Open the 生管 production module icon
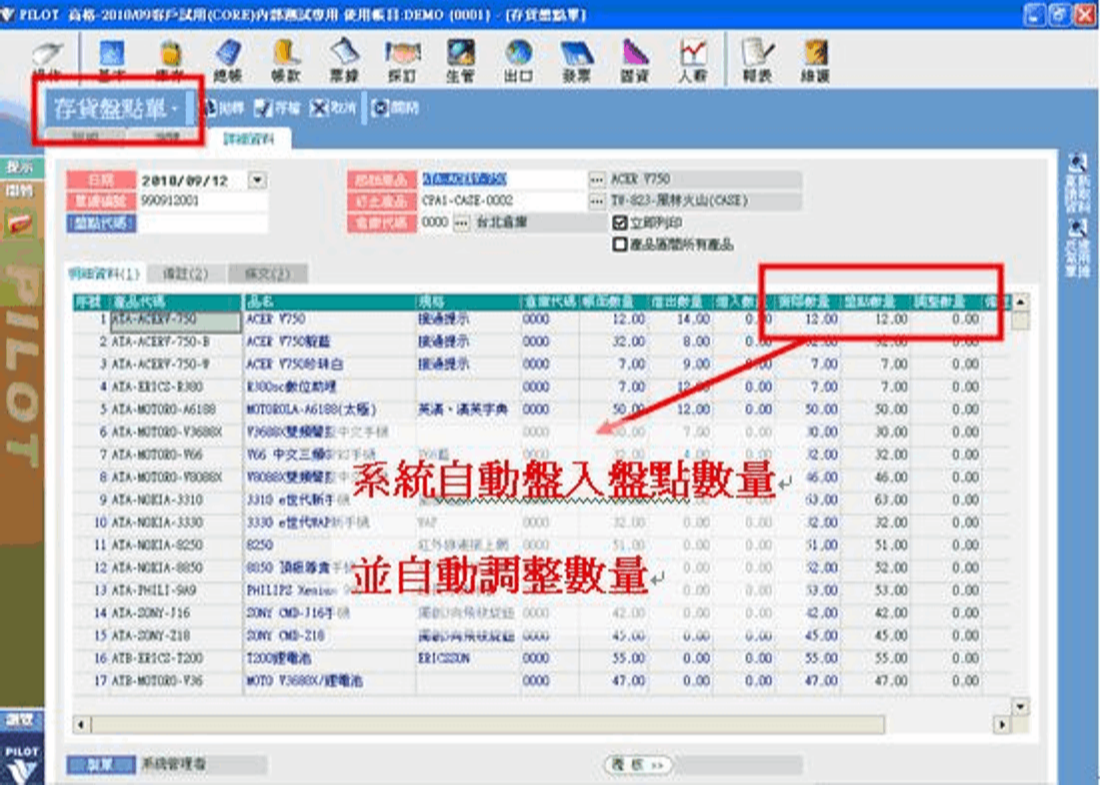Viewport: 1100px width, 785px height. click(x=460, y=58)
